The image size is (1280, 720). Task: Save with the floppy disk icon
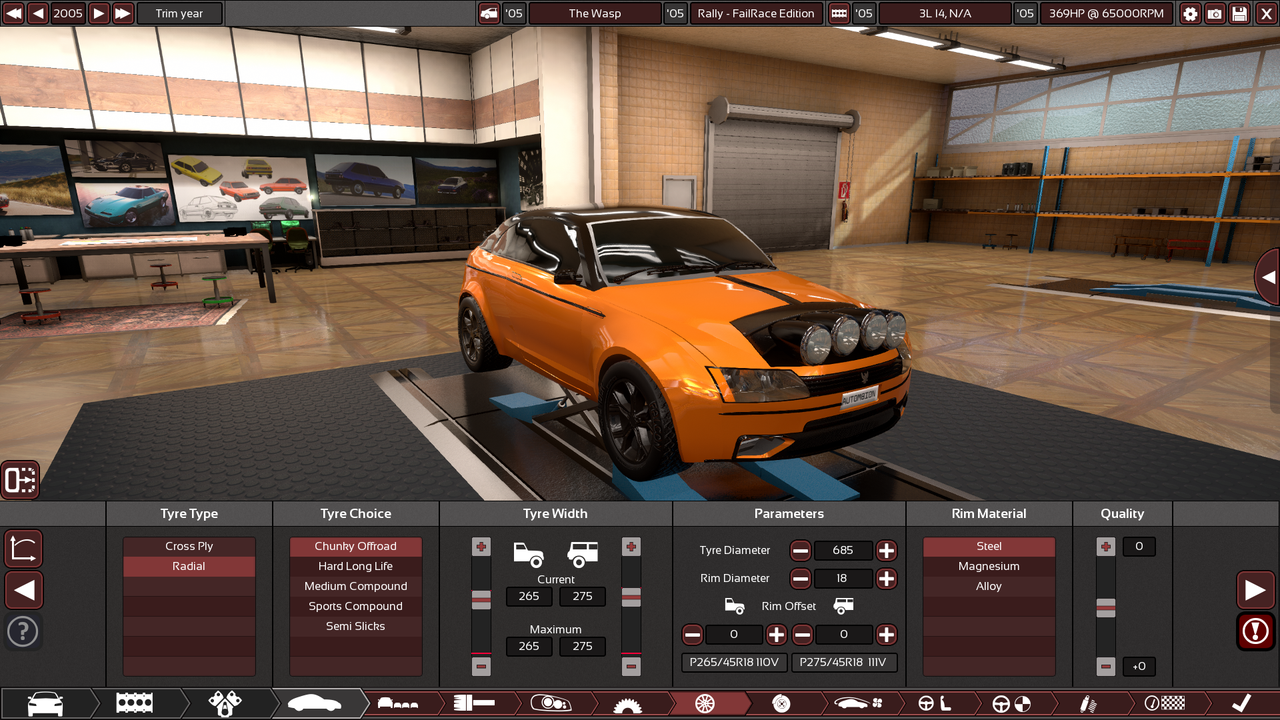(1240, 14)
